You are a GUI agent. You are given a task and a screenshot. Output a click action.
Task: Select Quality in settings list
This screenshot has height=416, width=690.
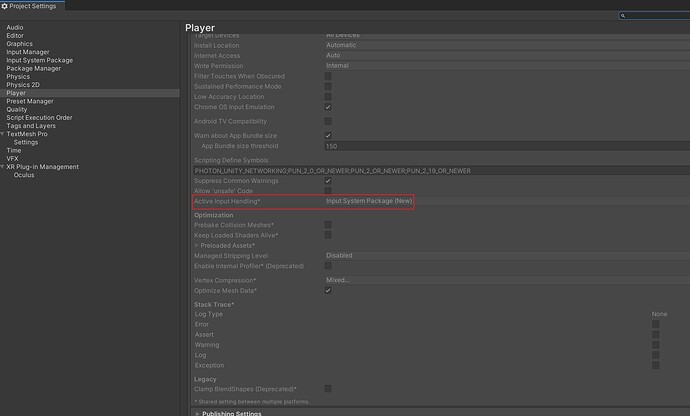[x=17, y=109]
